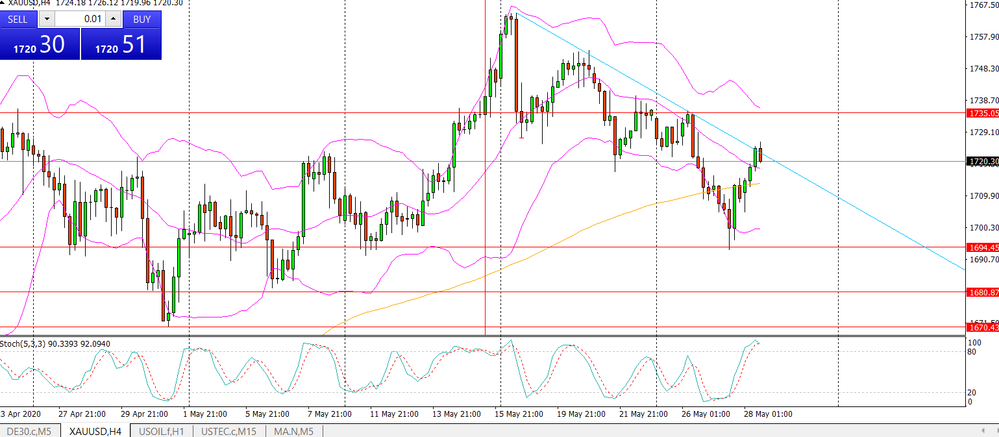Click the BUY button in one-click panel
The image size is (999, 437).
coord(142,19)
